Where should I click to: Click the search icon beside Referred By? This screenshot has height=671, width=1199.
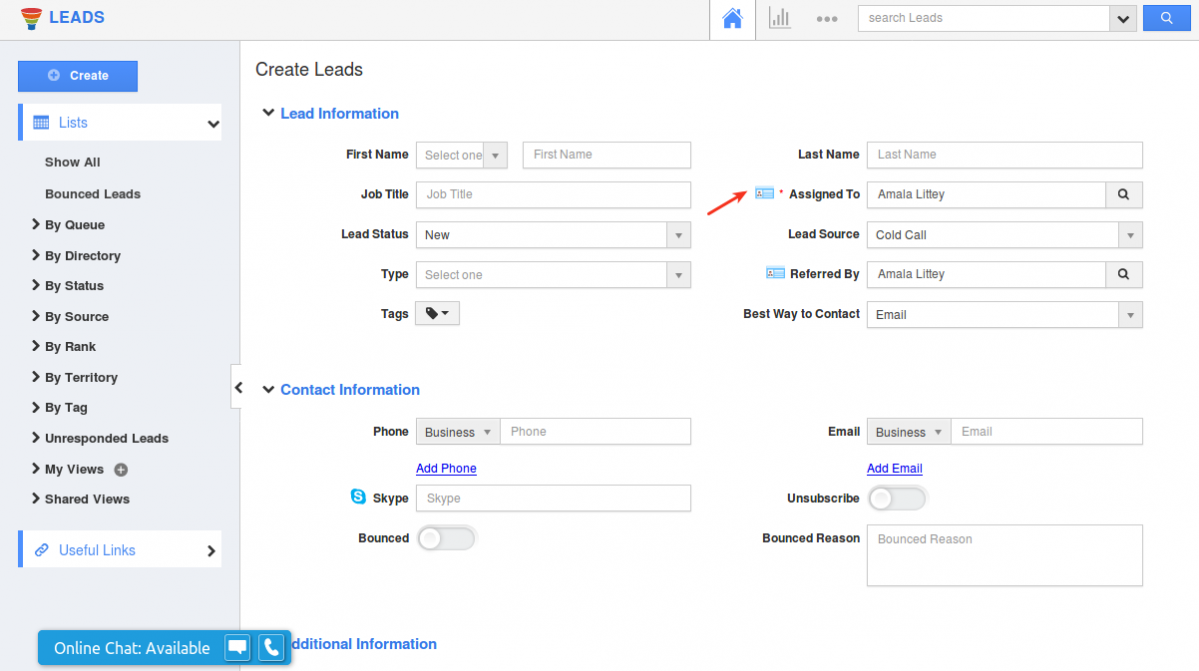(x=1123, y=274)
